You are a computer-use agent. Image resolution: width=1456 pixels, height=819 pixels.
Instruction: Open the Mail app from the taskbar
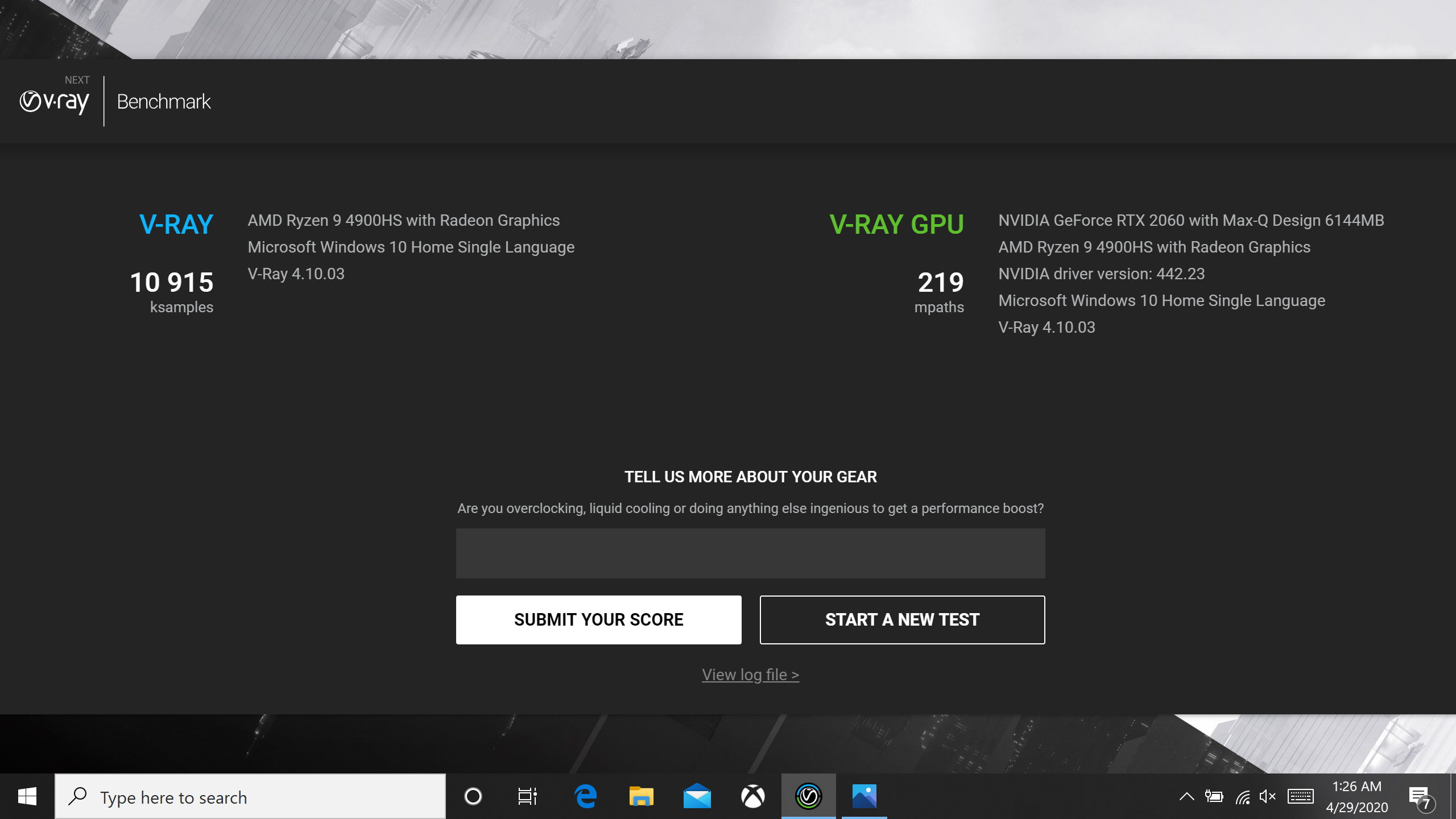(x=697, y=796)
